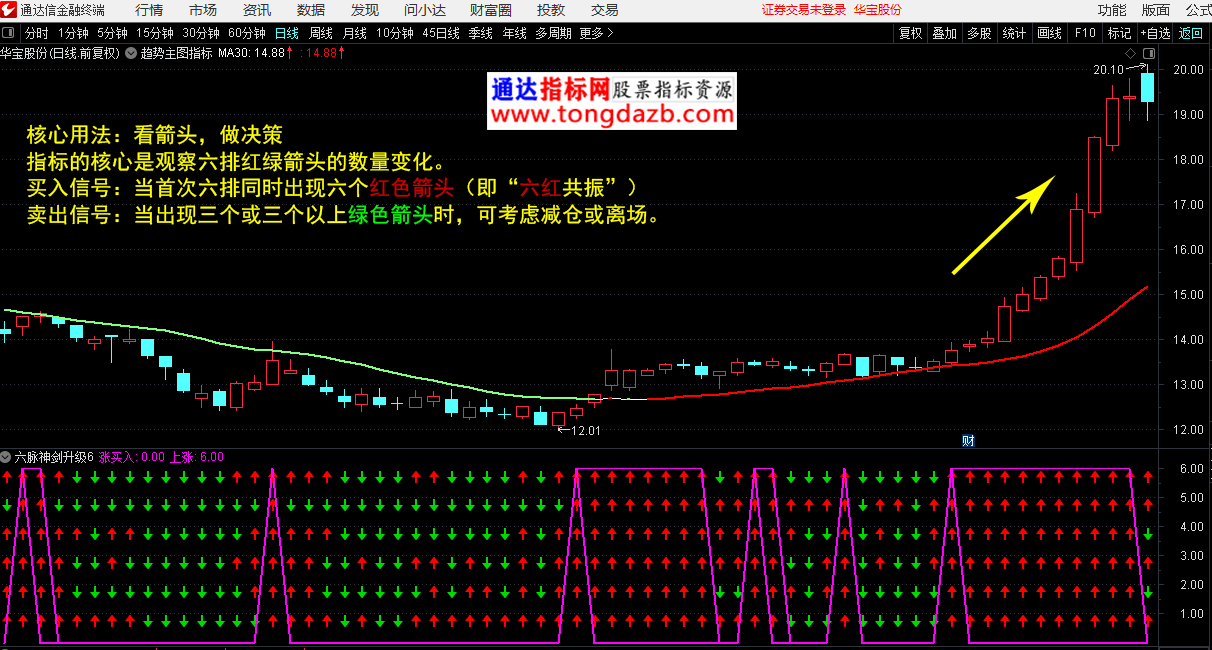The width and height of the screenshot is (1212, 650).
Task: Click the red 通达信 logo icon
Action: coord(8,10)
